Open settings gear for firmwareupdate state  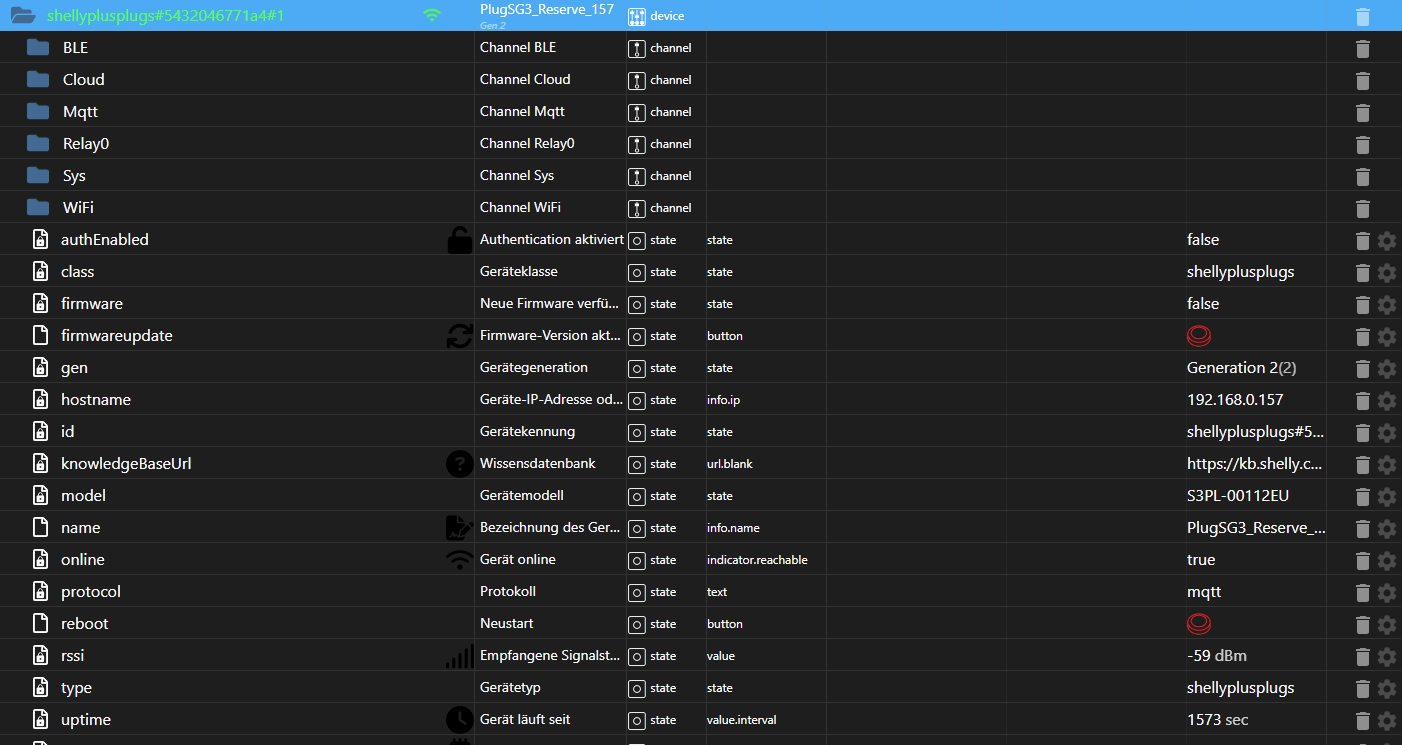1386,336
